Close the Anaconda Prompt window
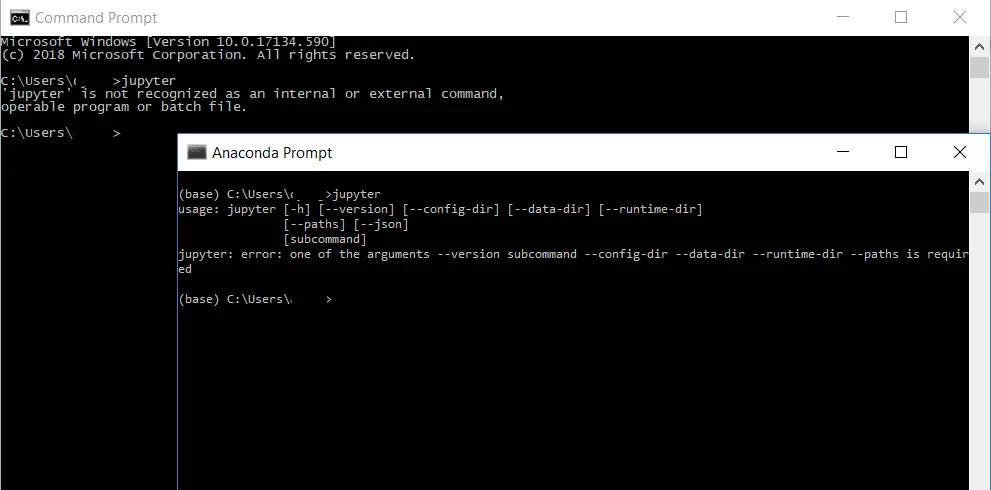Screen dimensions: 991x490 (960, 152)
